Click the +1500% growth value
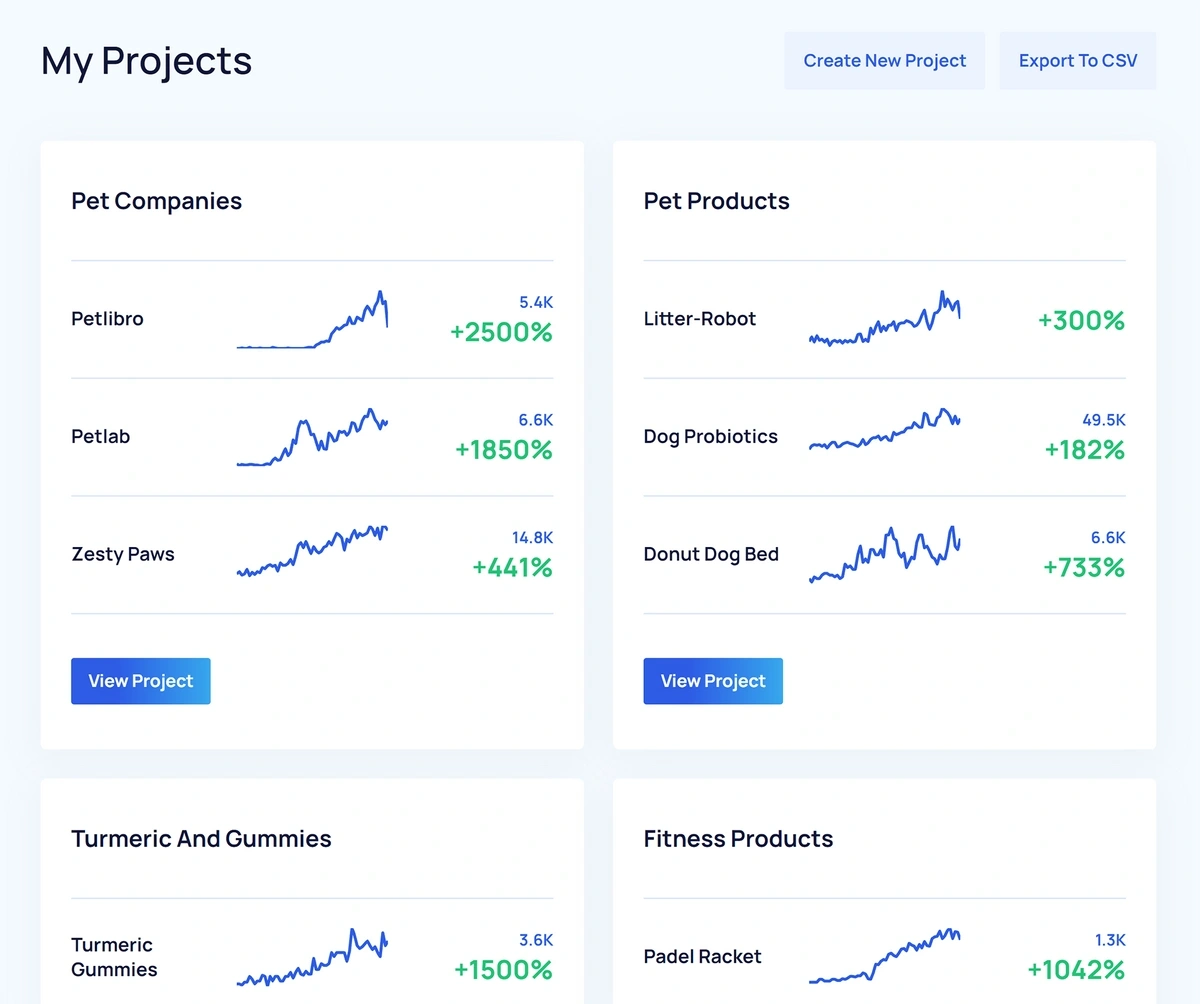Image resolution: width=1200 pixels, height=1004 pixels. point(503,970)
